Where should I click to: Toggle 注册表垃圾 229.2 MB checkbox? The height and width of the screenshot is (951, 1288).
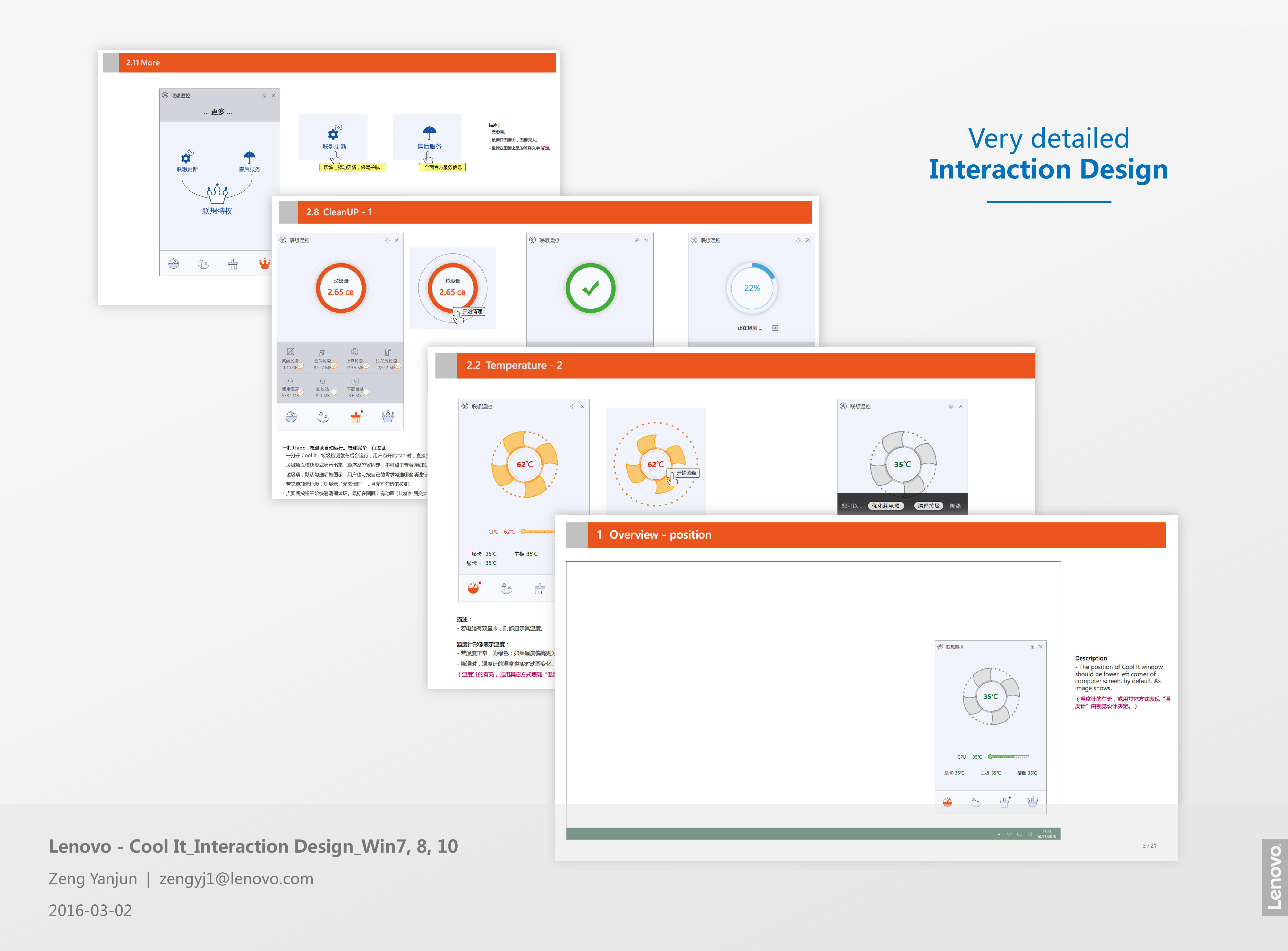point(398,366)
